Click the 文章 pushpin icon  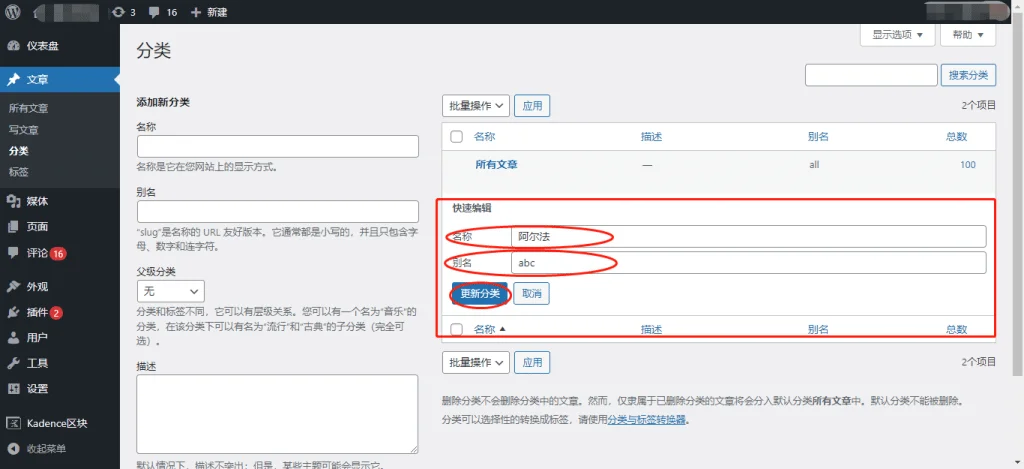point(13,80)
